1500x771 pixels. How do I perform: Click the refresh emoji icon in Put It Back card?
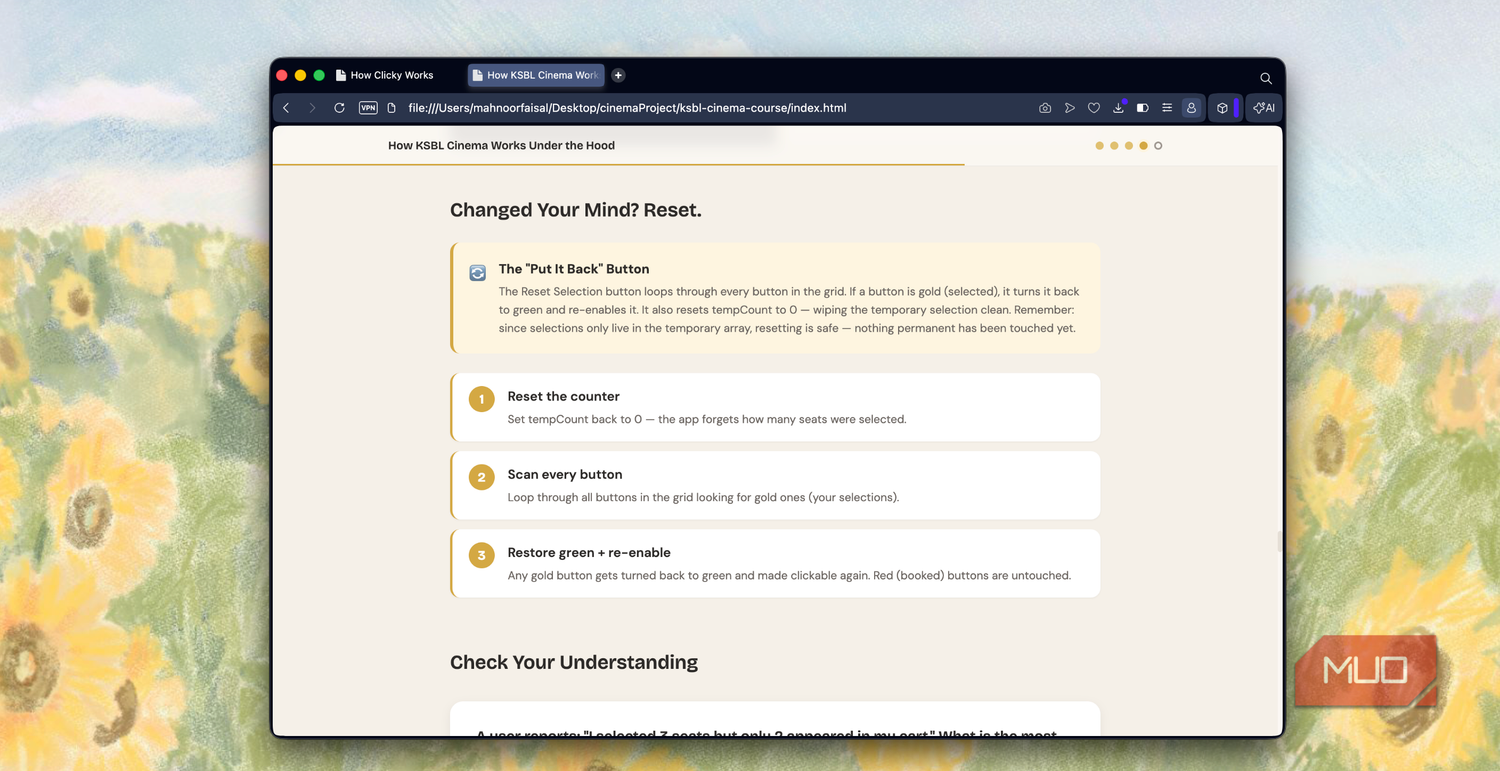coord(478,273)
